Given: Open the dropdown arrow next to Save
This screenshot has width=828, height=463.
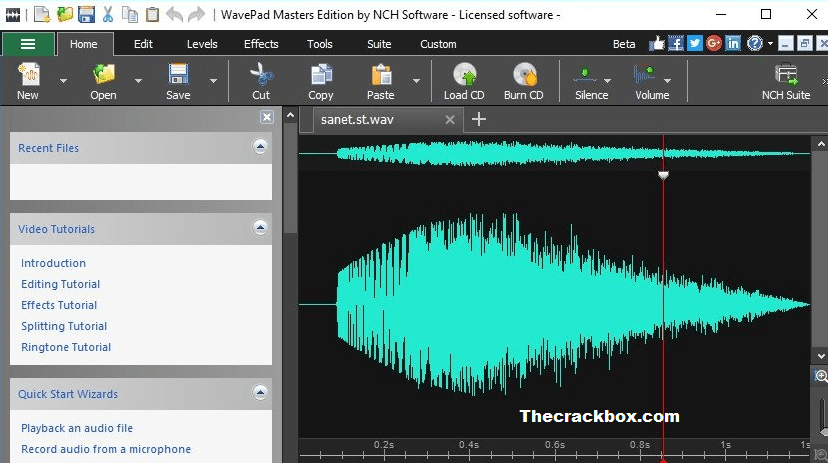Looking at the screenshot, I should 213,81.
